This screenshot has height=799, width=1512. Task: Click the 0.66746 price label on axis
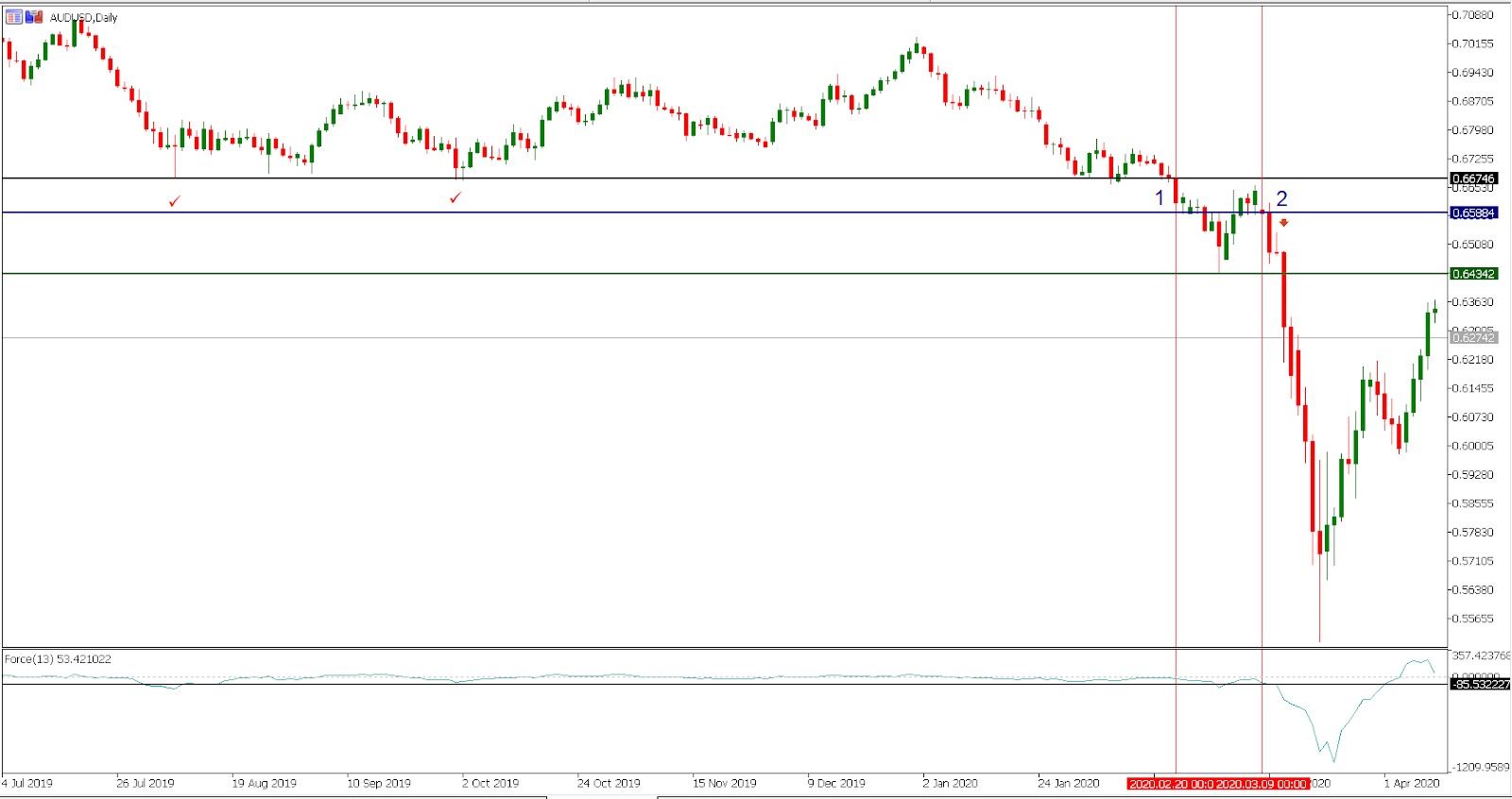pyautogui.click(x=1473, y=178)
